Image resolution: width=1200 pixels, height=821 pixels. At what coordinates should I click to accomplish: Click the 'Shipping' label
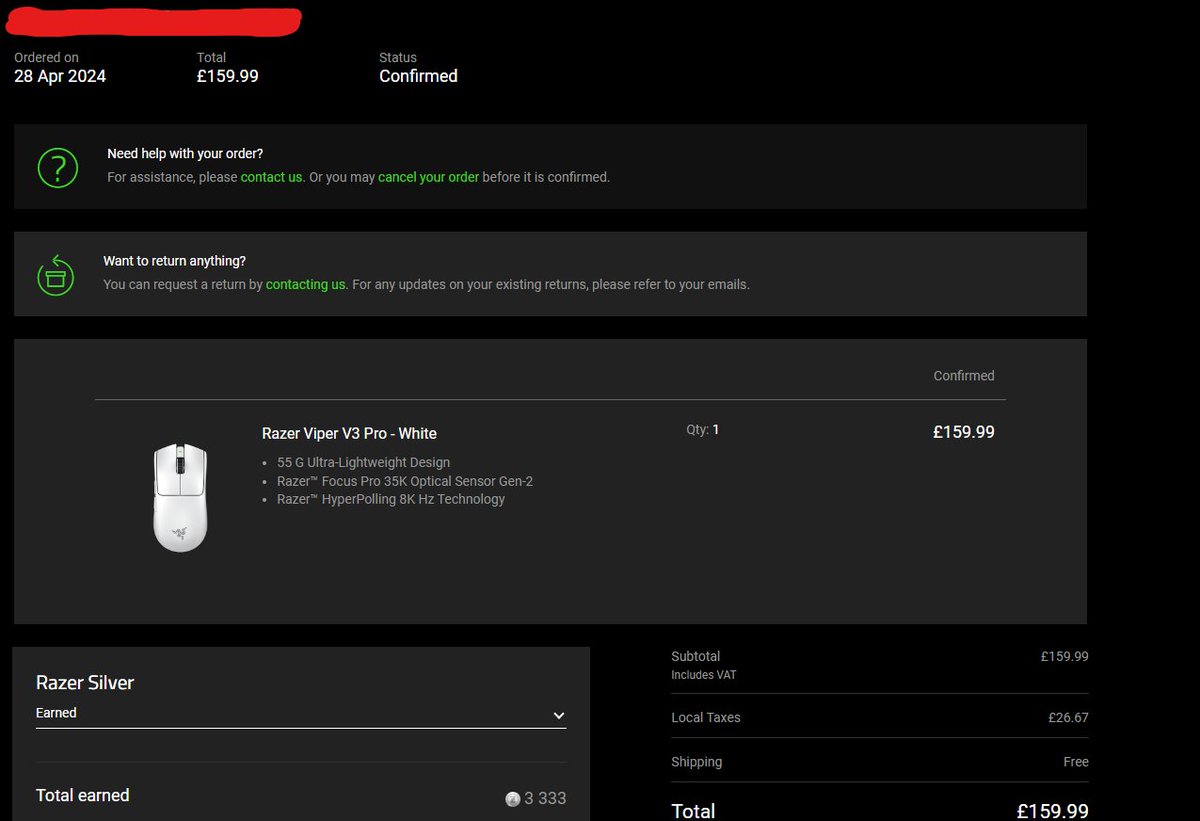(x=697, y=762)
